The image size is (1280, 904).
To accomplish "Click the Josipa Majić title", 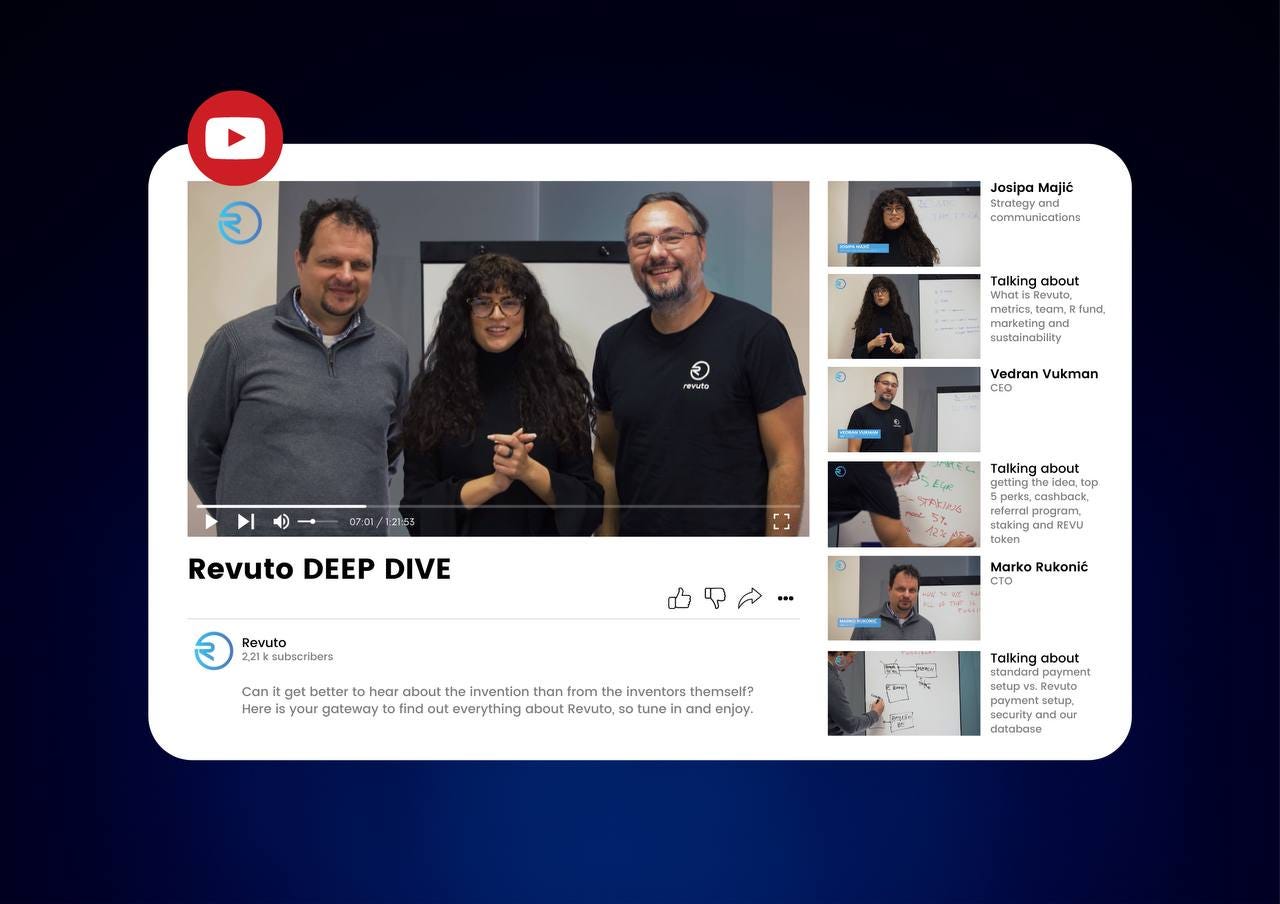I will (x=1031, y=188).
